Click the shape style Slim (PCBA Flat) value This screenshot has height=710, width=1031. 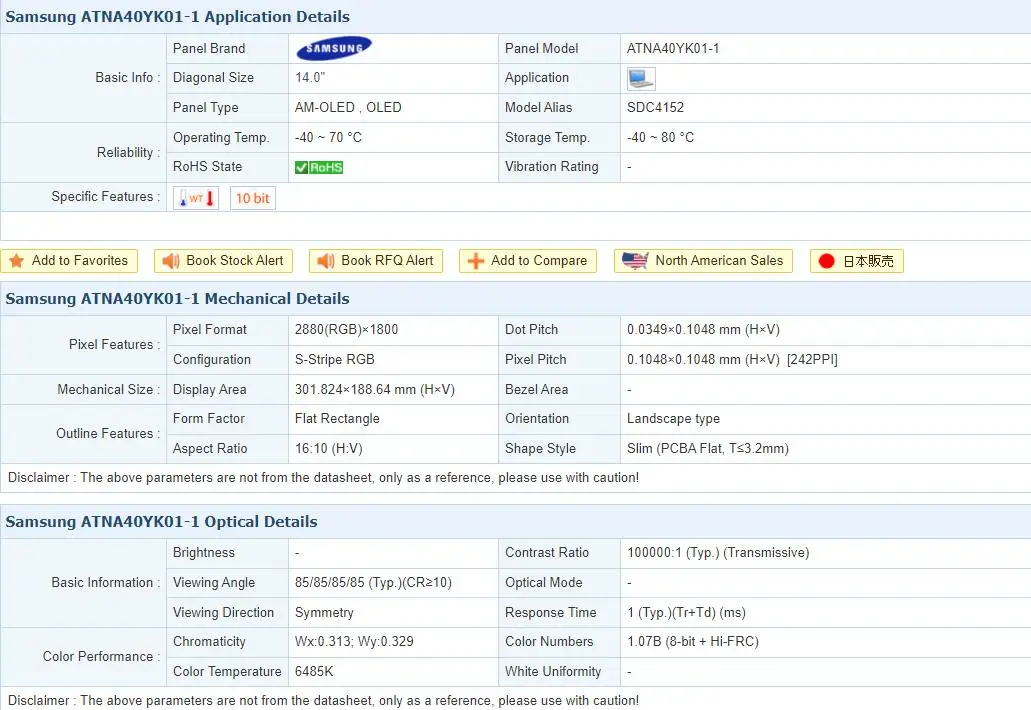707,448
